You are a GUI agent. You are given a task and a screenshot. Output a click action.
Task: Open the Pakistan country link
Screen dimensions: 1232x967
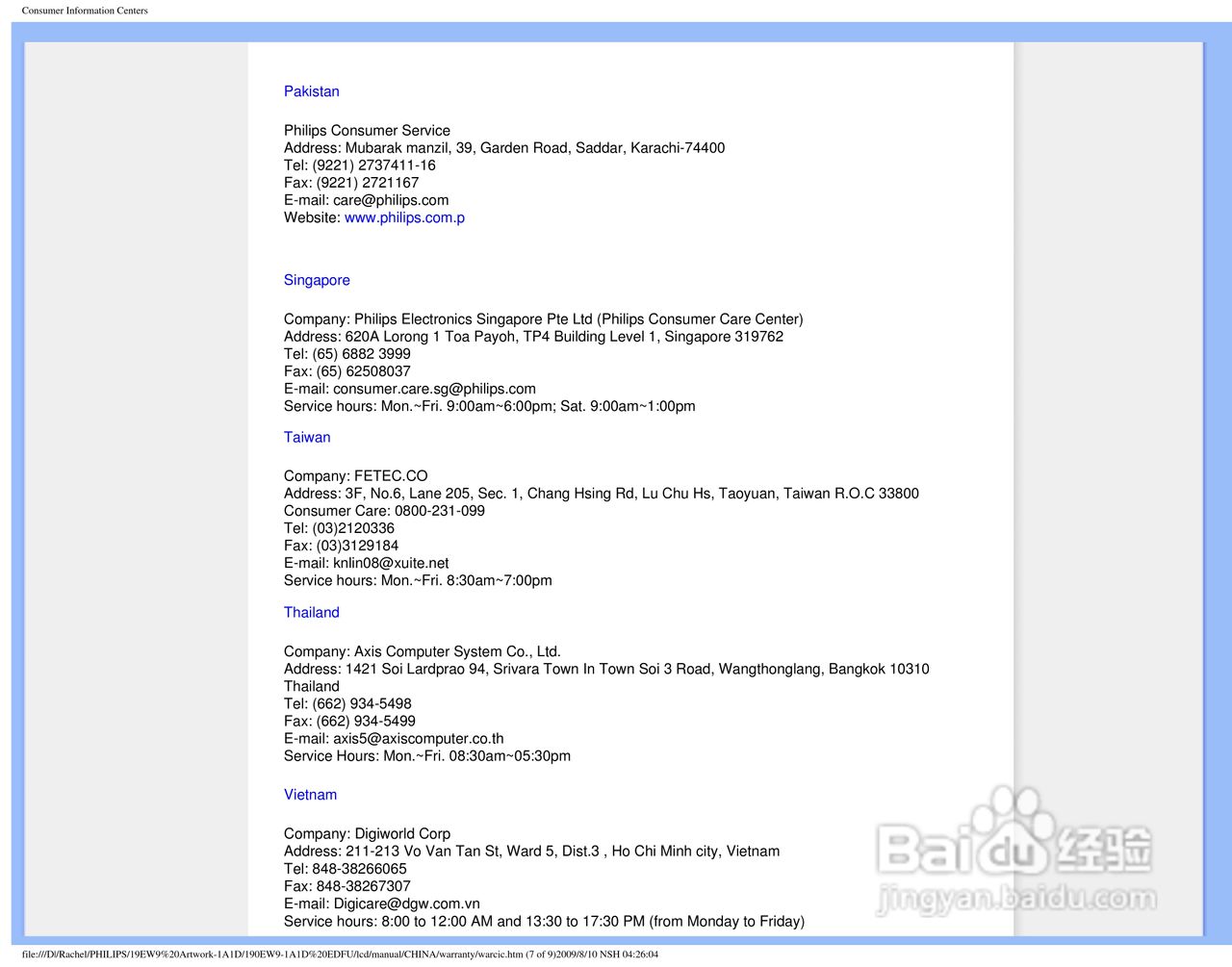[311, 91]
